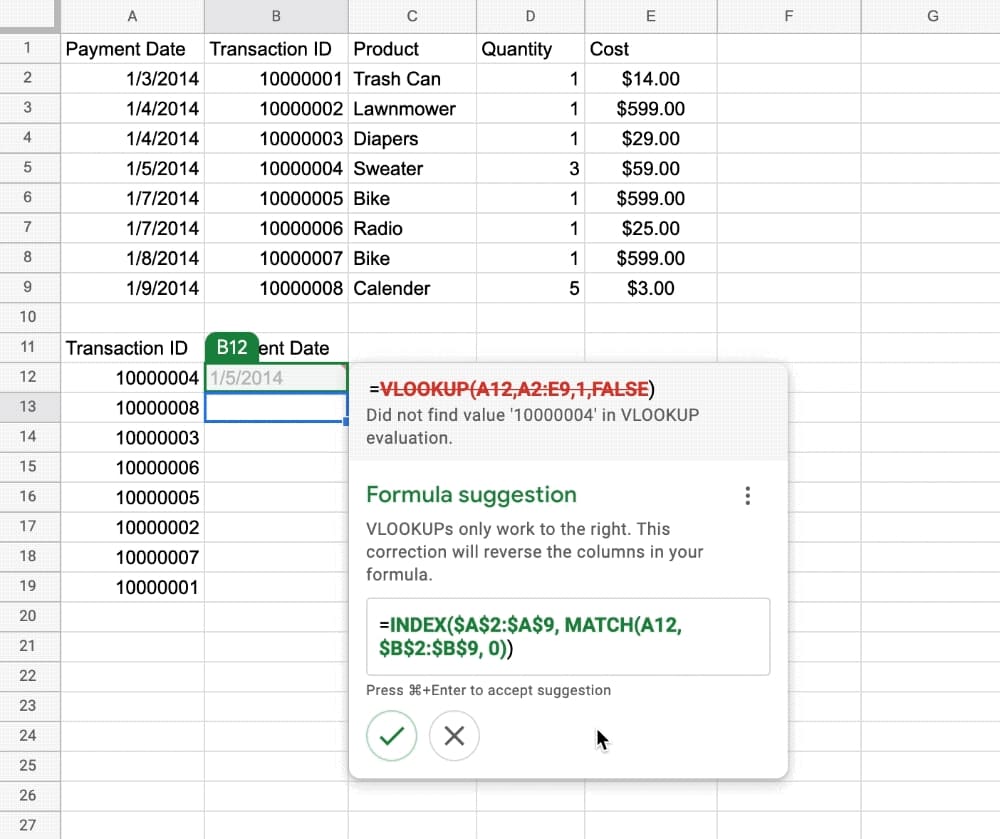Select the $3.00 cost cell

coord(650,289)
